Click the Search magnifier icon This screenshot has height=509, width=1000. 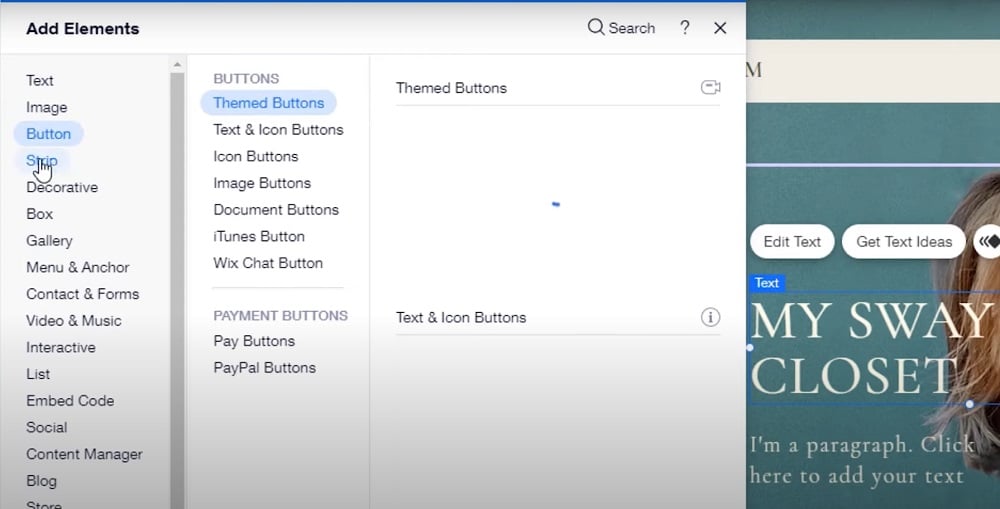click(596, 27)
